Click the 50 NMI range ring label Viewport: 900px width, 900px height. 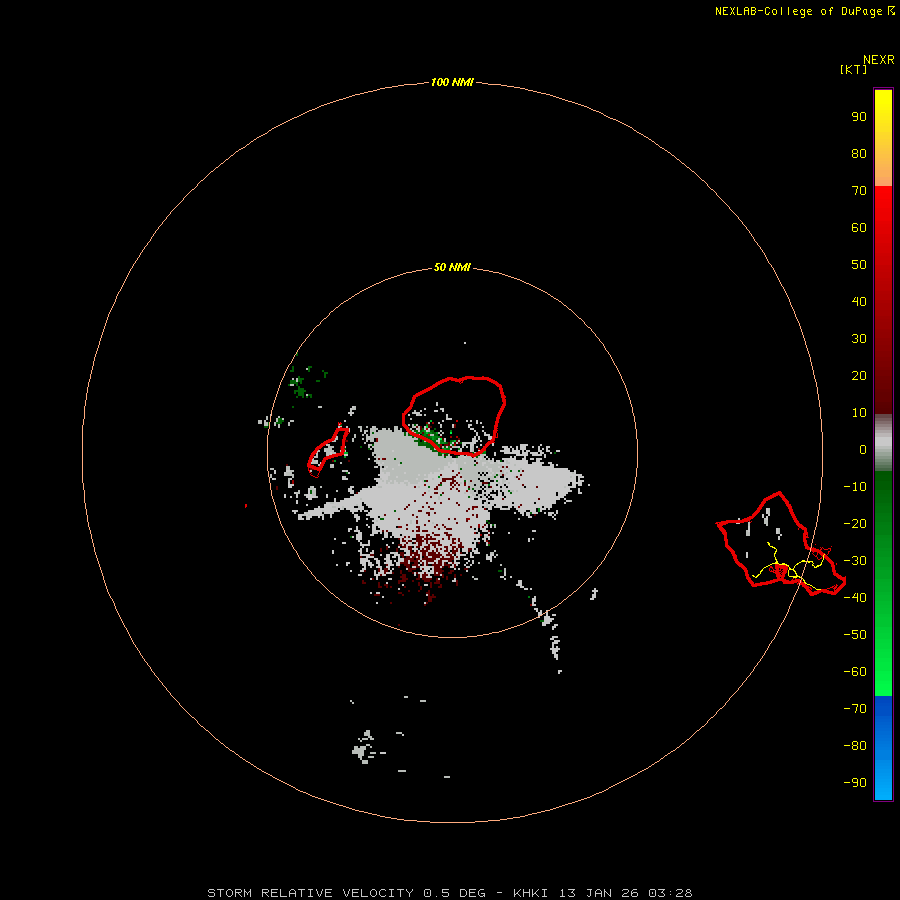coord(452,267)
